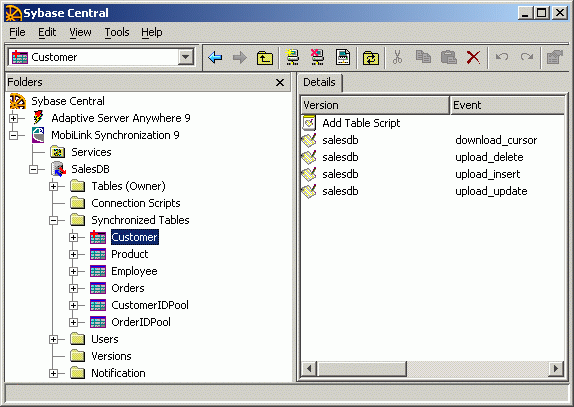574x407 pixels.
Task: Collapse MobiLink Synchronization 9 node
Action: click(x=14, y=135)
